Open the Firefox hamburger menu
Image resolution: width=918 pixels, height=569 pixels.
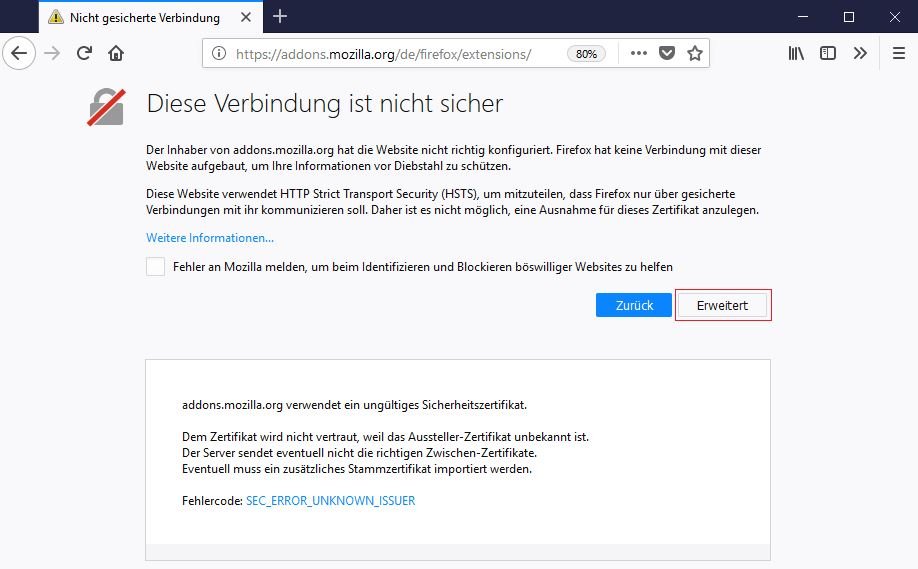[x=899, y=53]
